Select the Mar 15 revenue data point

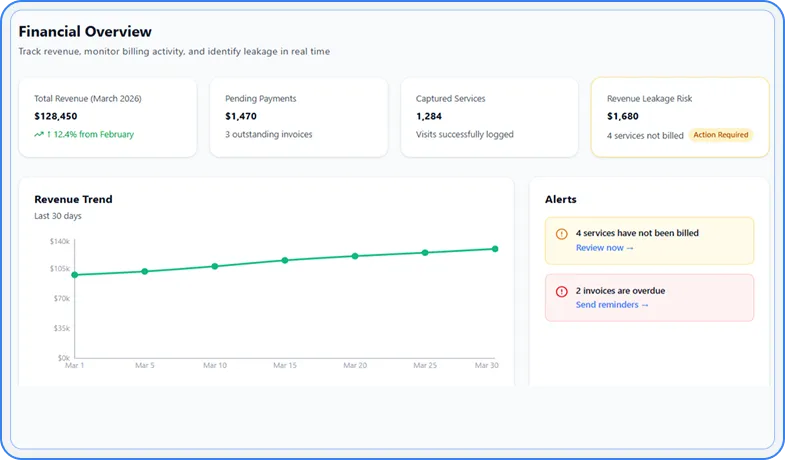285,260
